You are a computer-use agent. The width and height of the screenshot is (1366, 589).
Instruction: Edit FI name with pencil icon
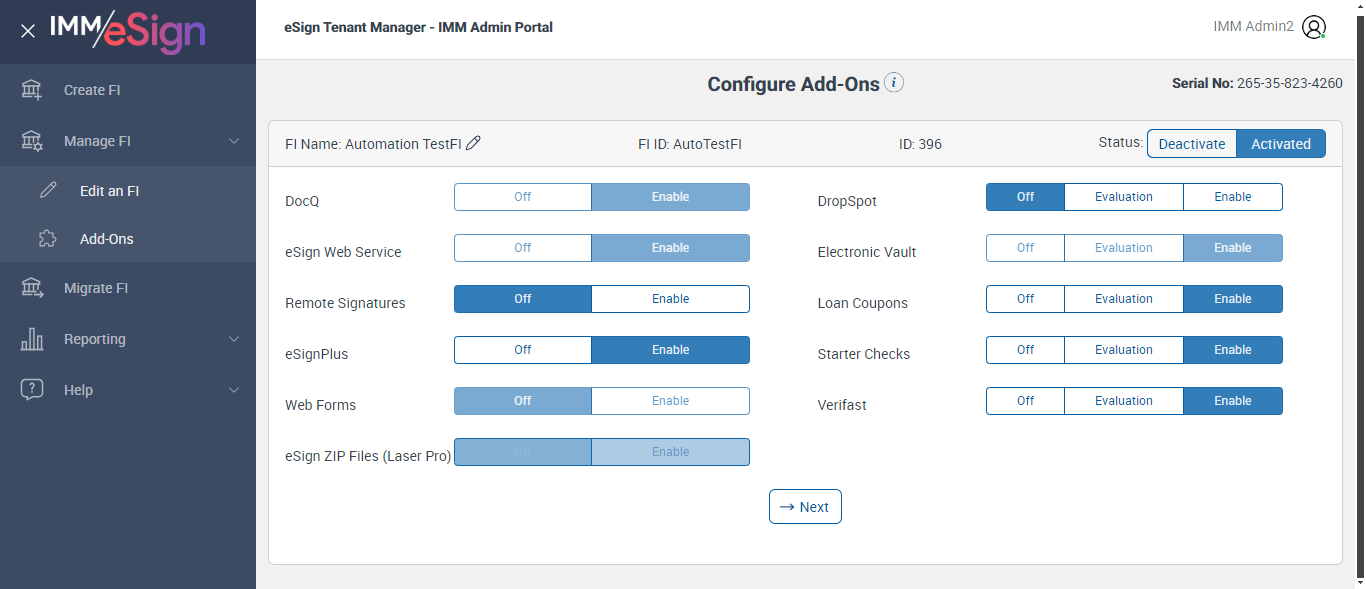click(x=474, y=143)
